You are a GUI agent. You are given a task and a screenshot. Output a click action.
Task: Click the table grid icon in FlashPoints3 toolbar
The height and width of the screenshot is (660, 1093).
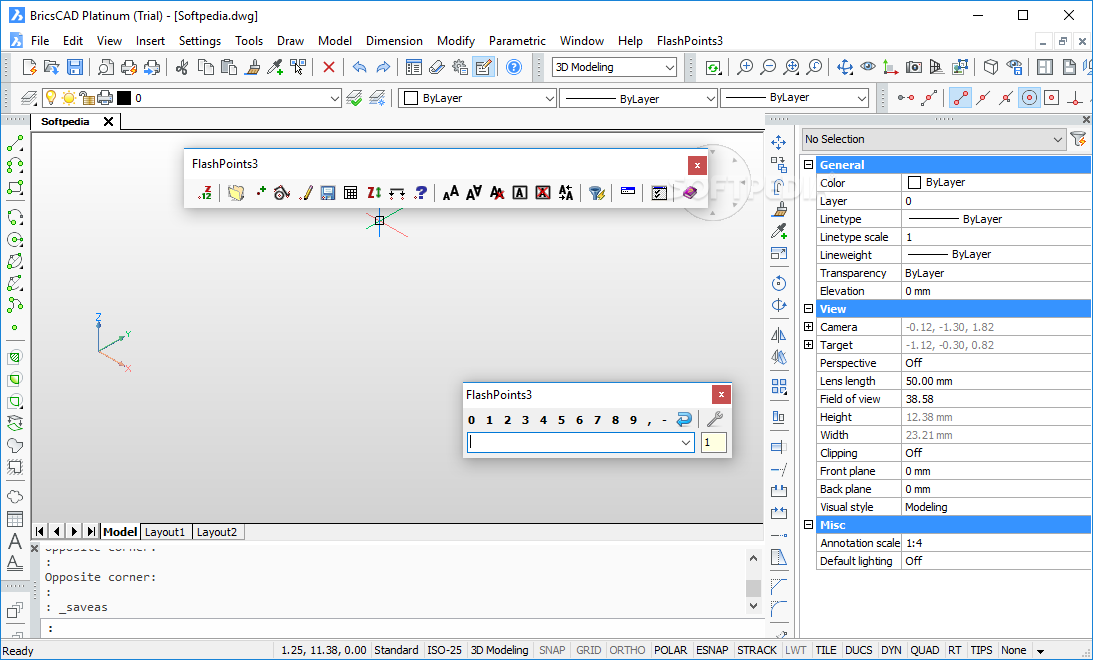pyautogui.click(x=351, y=192)
